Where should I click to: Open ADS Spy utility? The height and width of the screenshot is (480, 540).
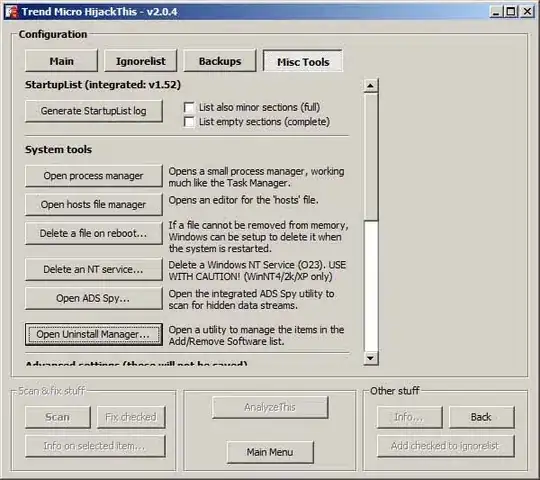tap(94, 298)
